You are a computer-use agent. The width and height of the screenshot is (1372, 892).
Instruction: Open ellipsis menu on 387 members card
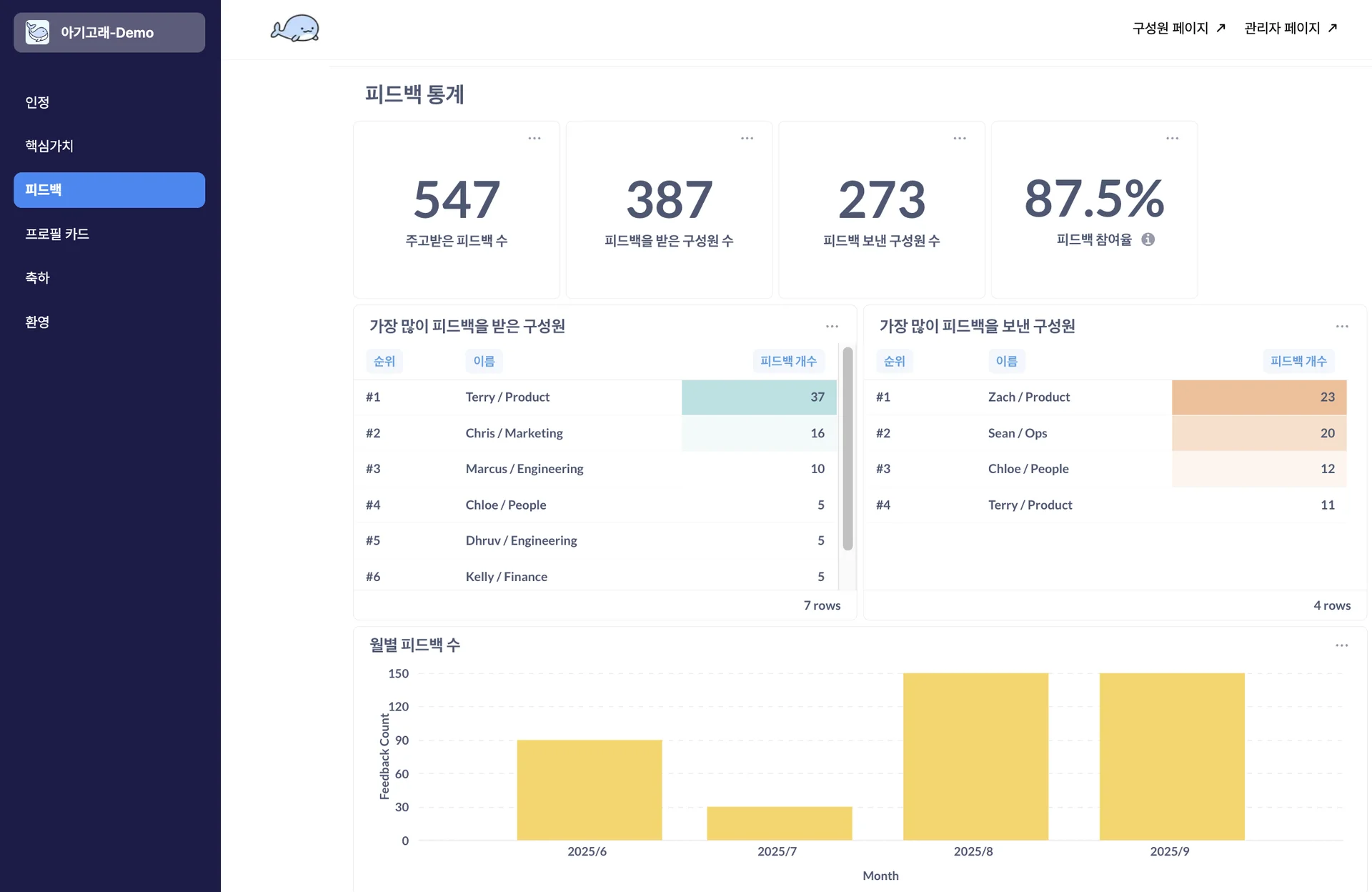(x=747, y=138)
